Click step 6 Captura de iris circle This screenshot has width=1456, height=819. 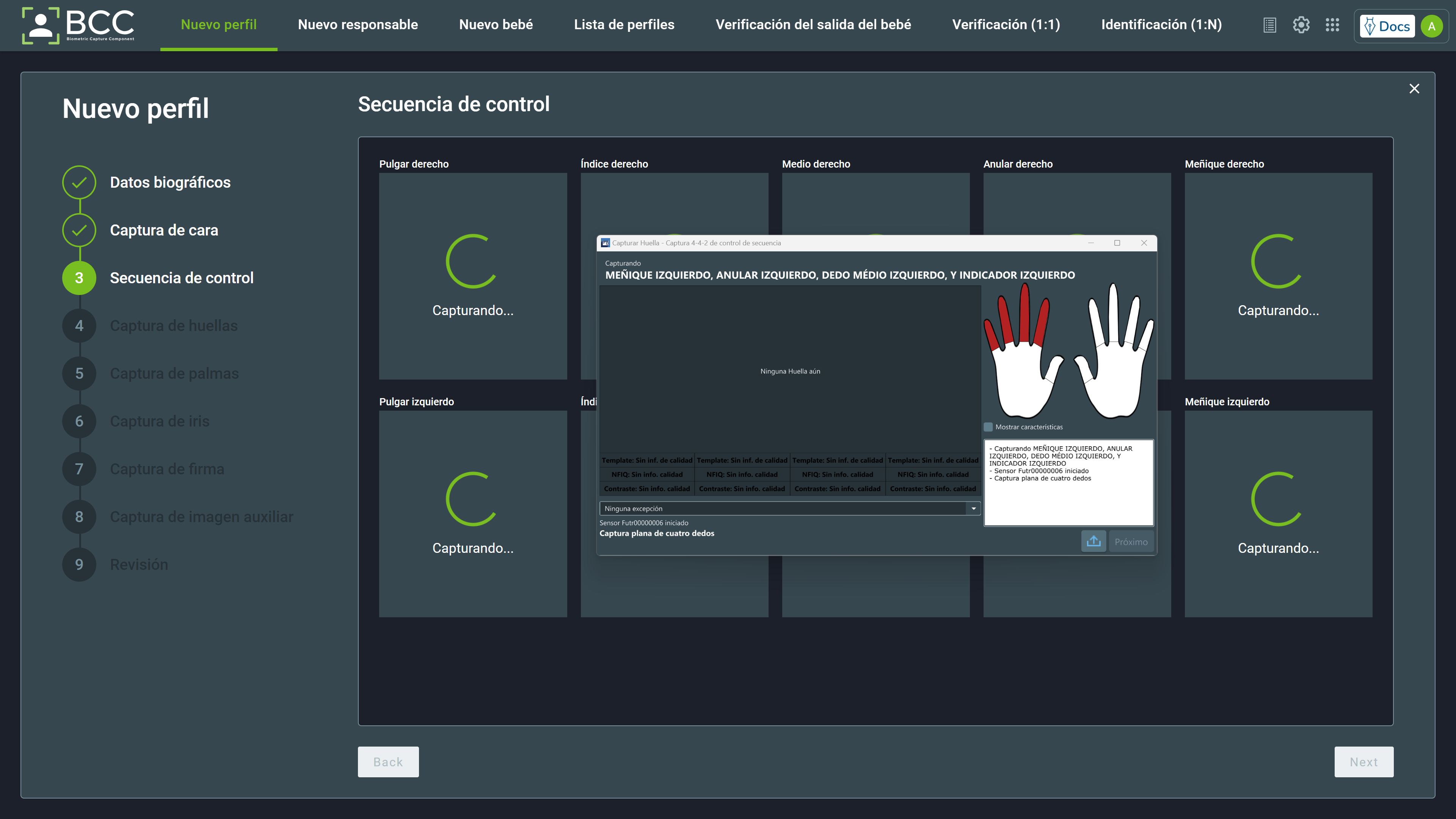click(79, 421)
